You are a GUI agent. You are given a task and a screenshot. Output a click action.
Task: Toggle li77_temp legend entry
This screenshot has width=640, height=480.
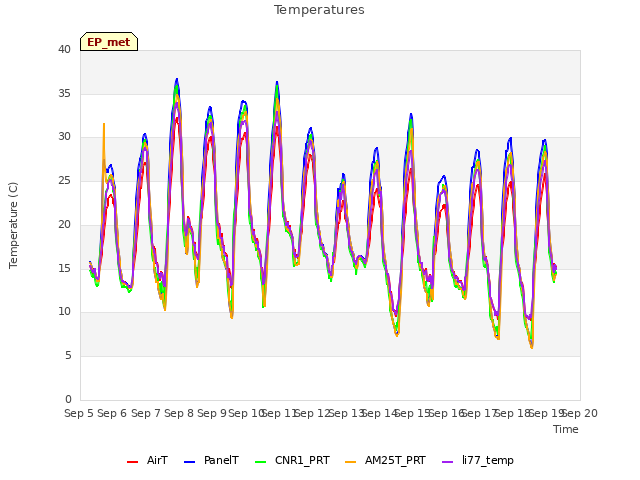[x=478, y=460]
